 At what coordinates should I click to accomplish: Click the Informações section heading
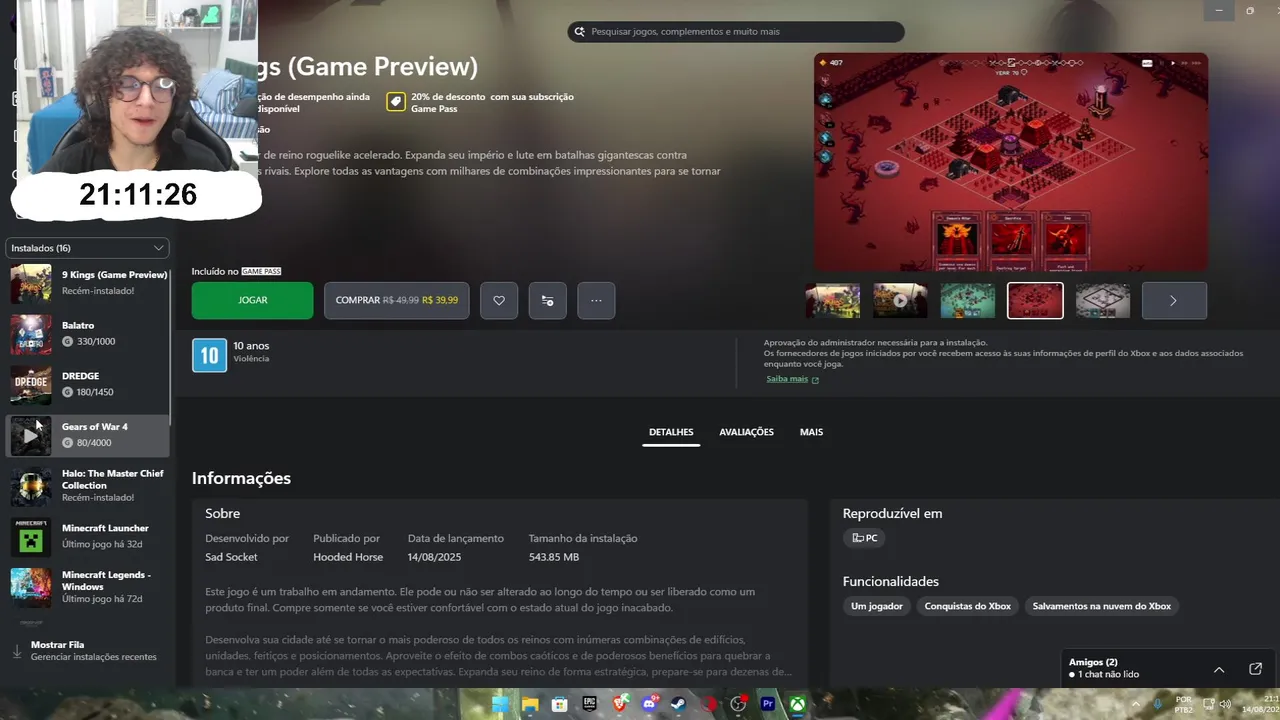point(241,478)
